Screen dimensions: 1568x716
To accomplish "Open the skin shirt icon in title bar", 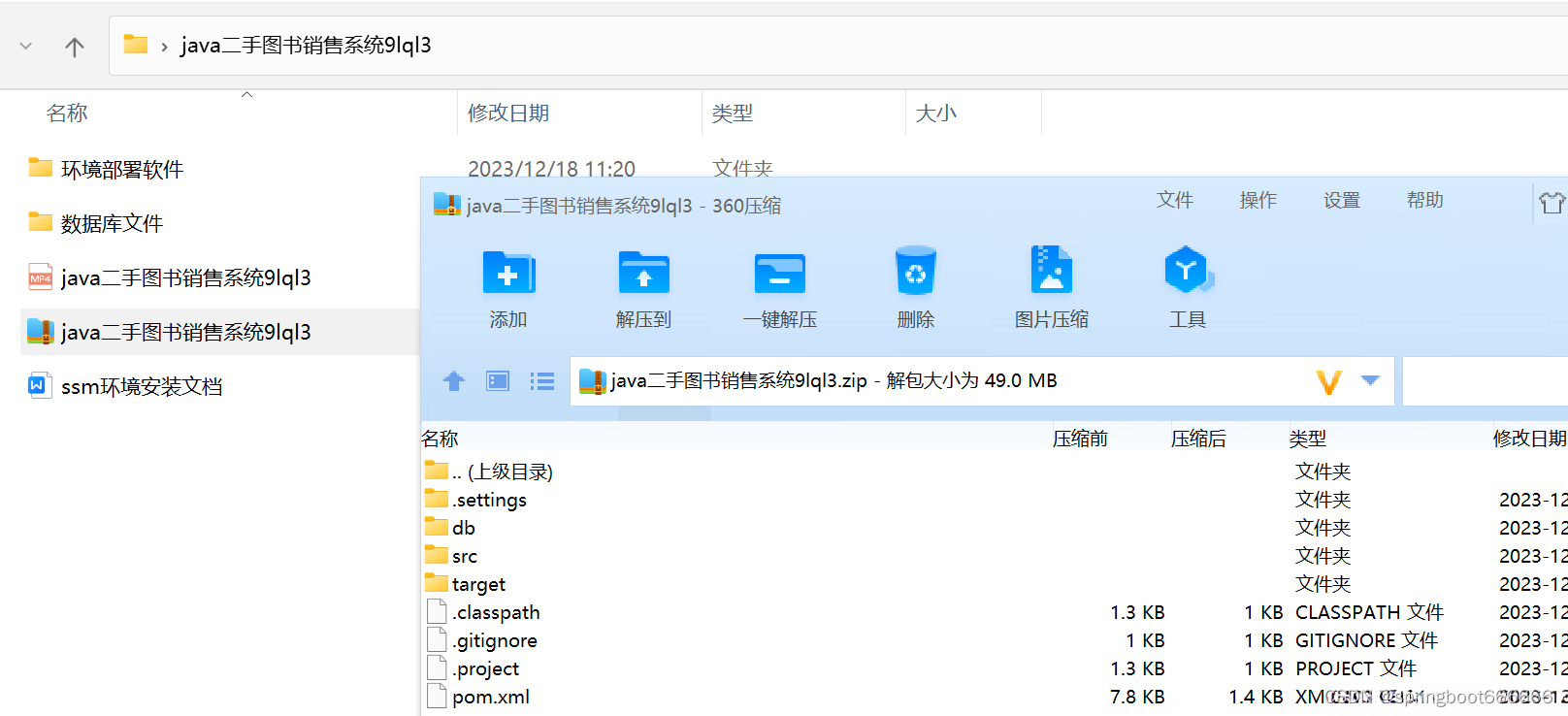I will 1551,202.
